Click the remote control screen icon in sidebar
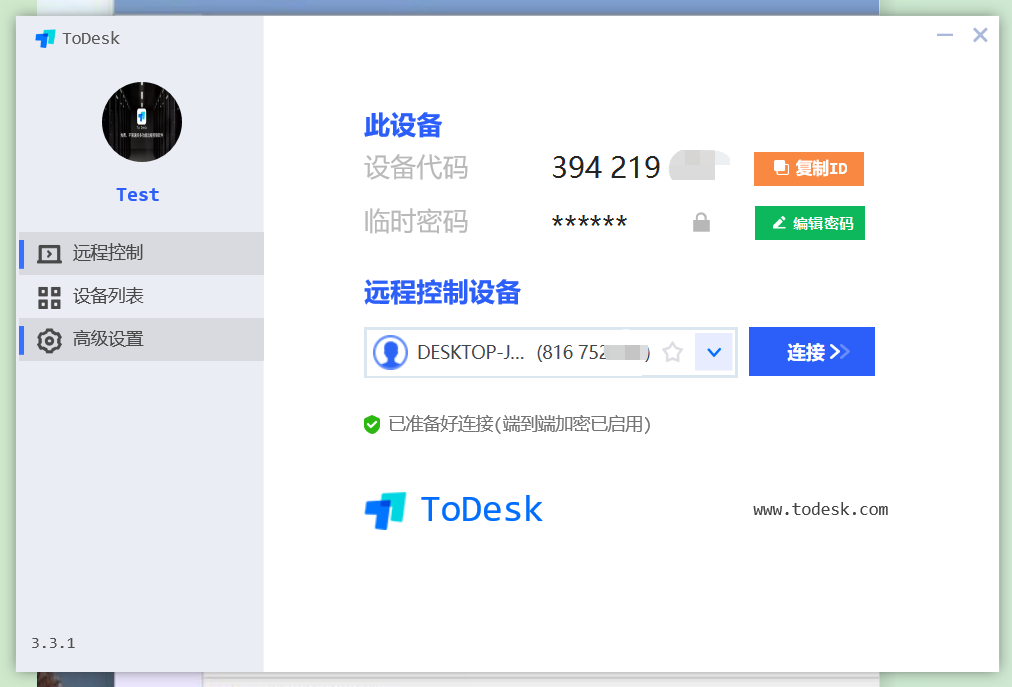This screenshot has width=1012, height=687. pyautogui.click(x=49, y=254)
